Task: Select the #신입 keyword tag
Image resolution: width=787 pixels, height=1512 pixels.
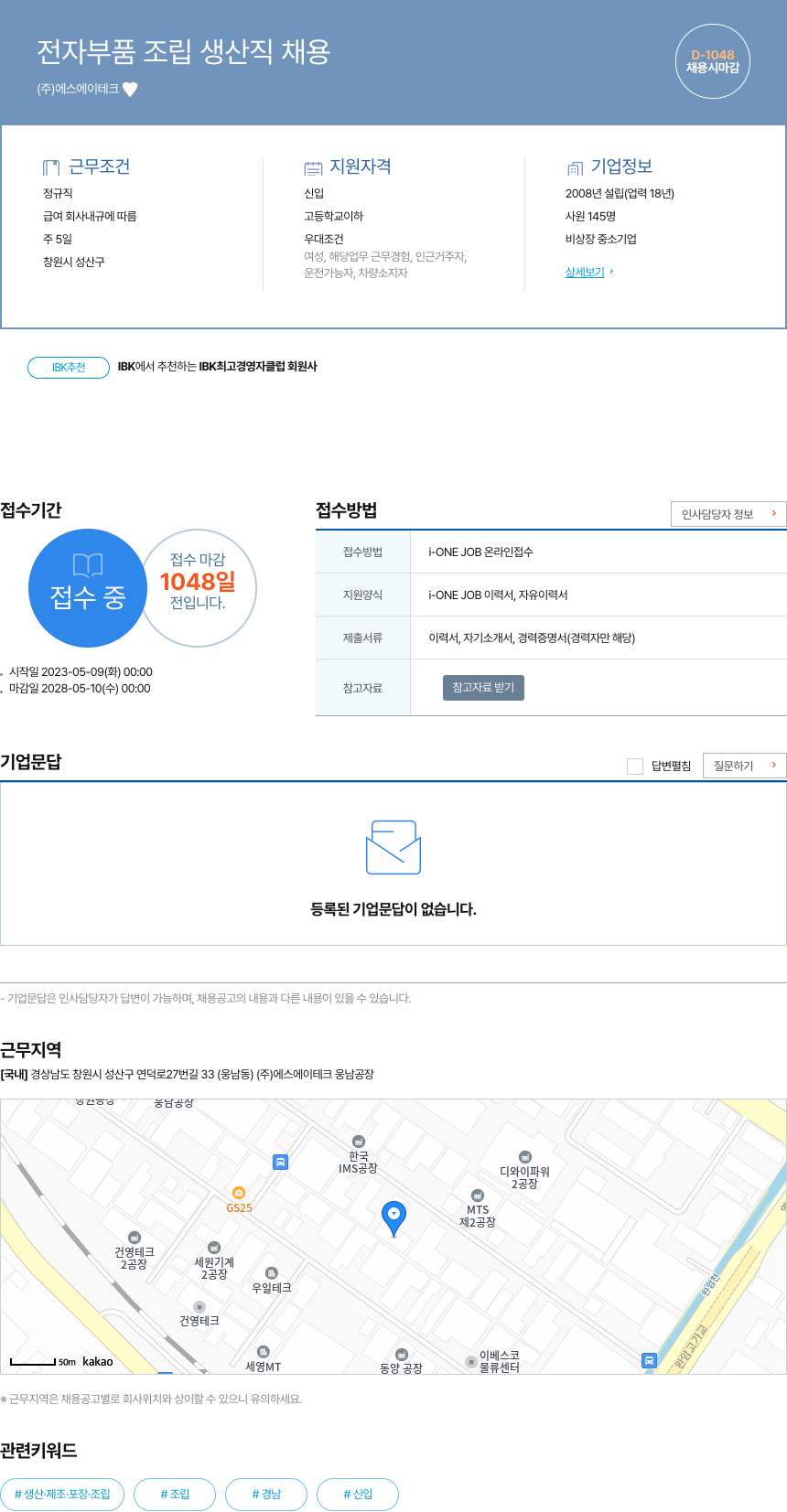Action: click(x=358, y=1494)
